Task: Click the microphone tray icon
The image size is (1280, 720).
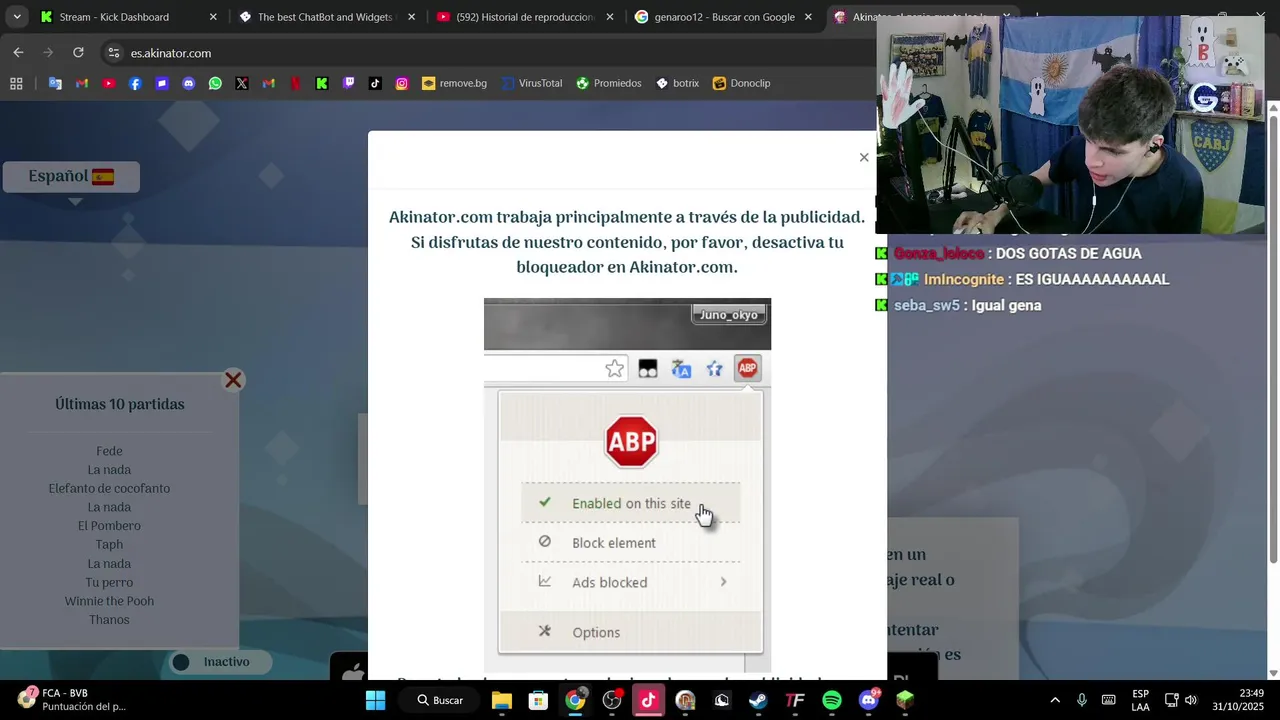Action: (x=1082, y=700)
